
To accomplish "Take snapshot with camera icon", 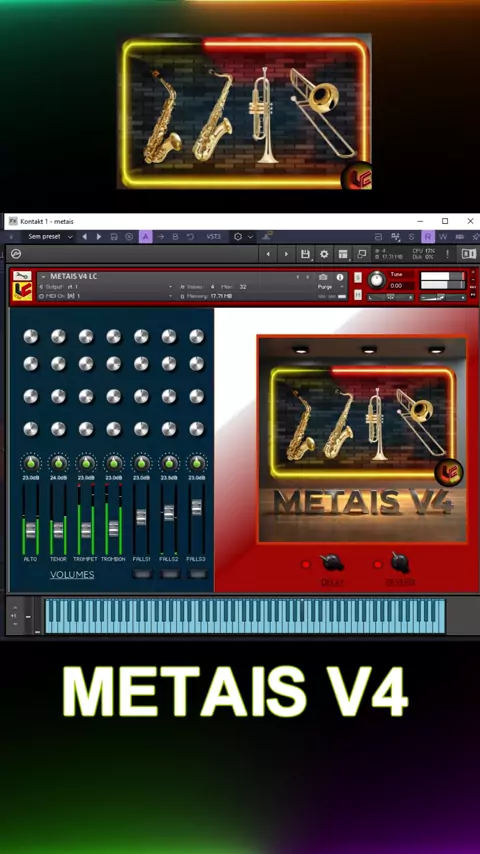I will pos(323,277).
